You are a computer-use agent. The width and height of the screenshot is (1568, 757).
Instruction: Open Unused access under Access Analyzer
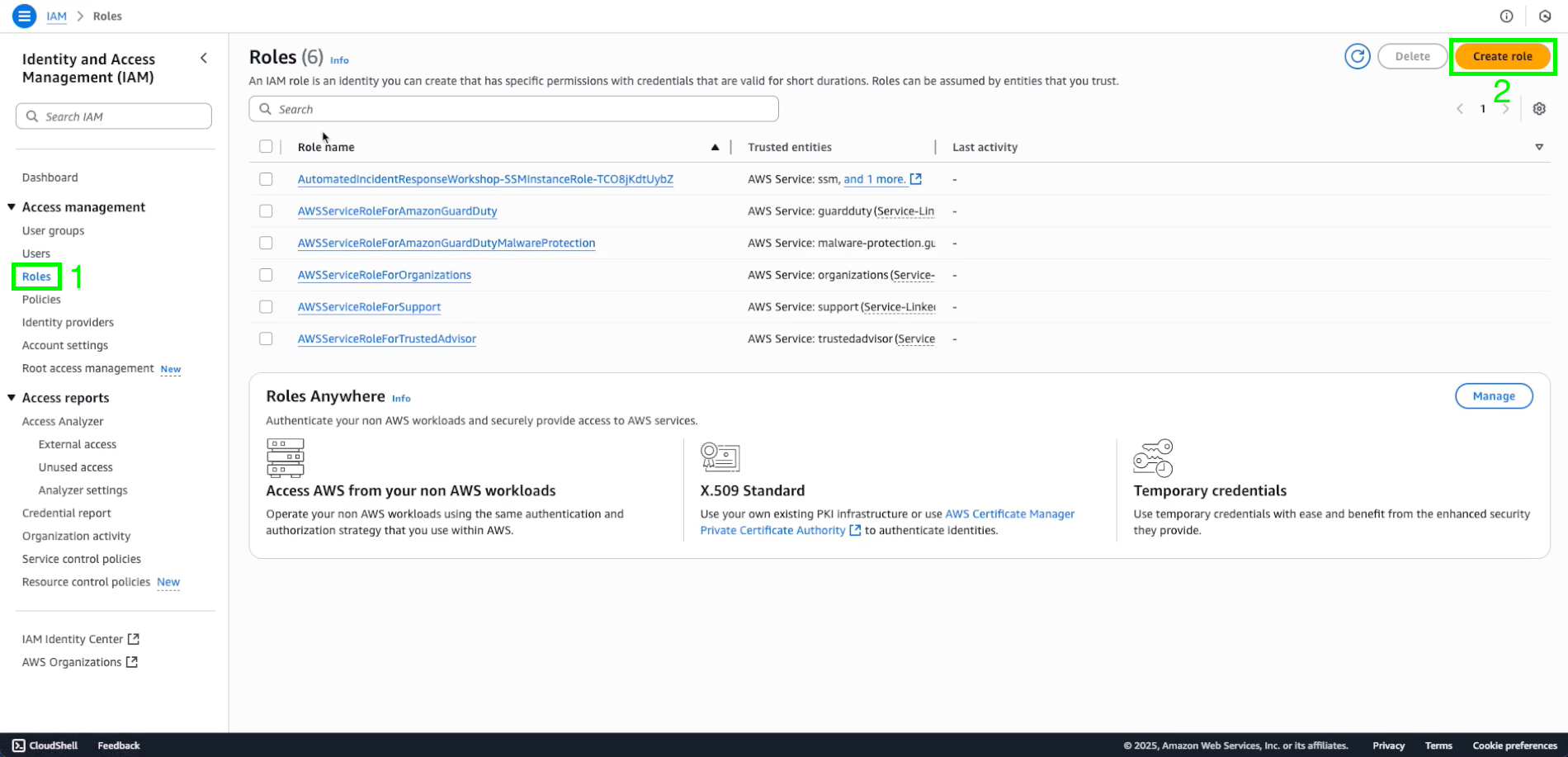click(x=76, y=467)
